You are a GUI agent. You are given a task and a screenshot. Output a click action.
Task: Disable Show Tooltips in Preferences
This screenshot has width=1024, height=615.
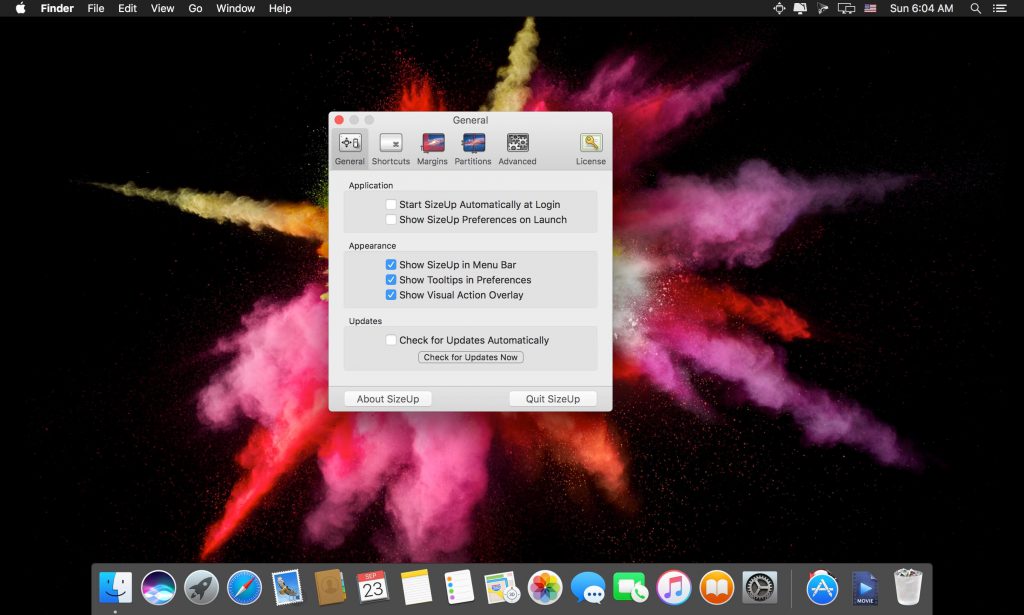click(391, 280)
